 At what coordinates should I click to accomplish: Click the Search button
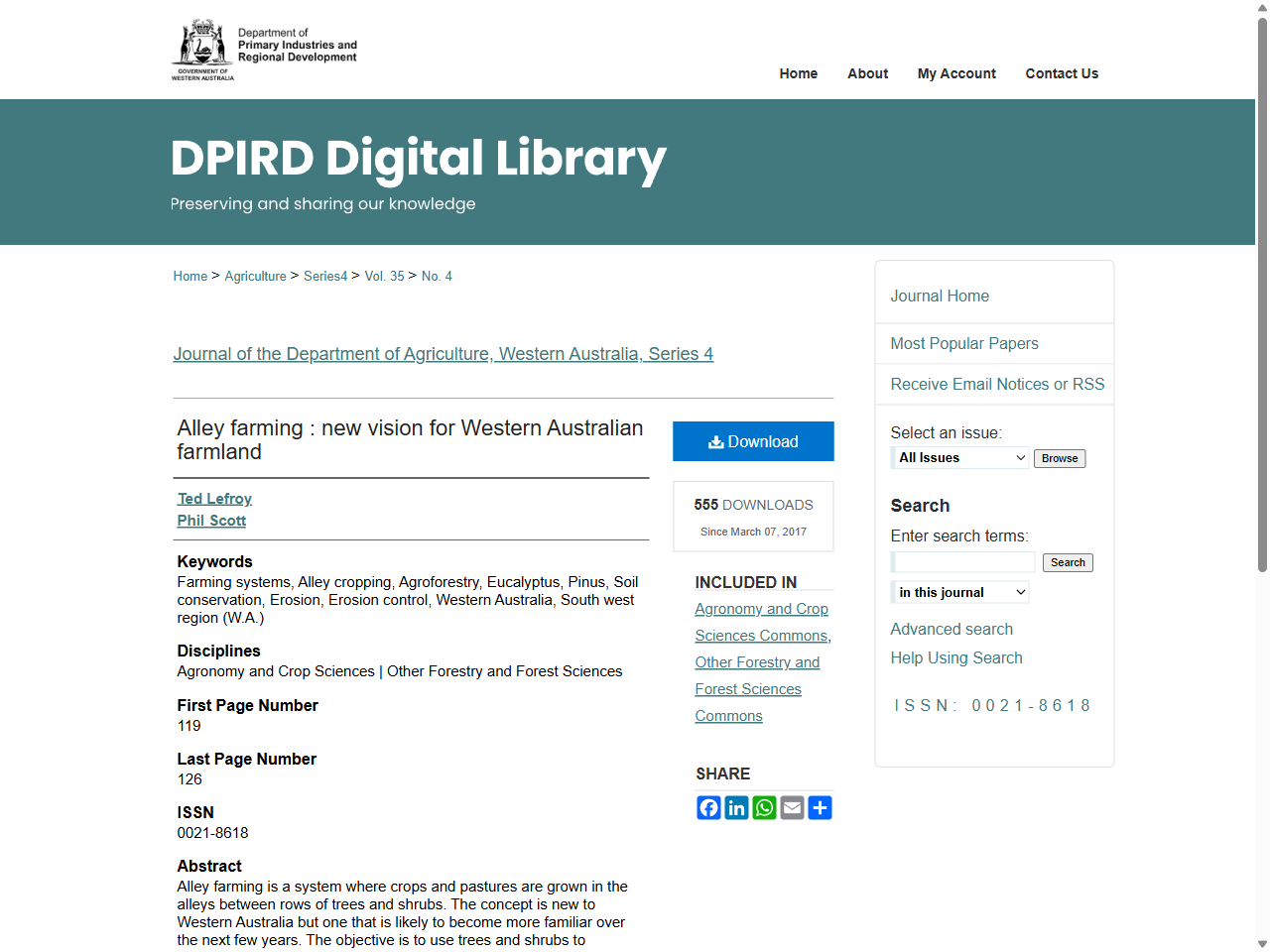1068,562
